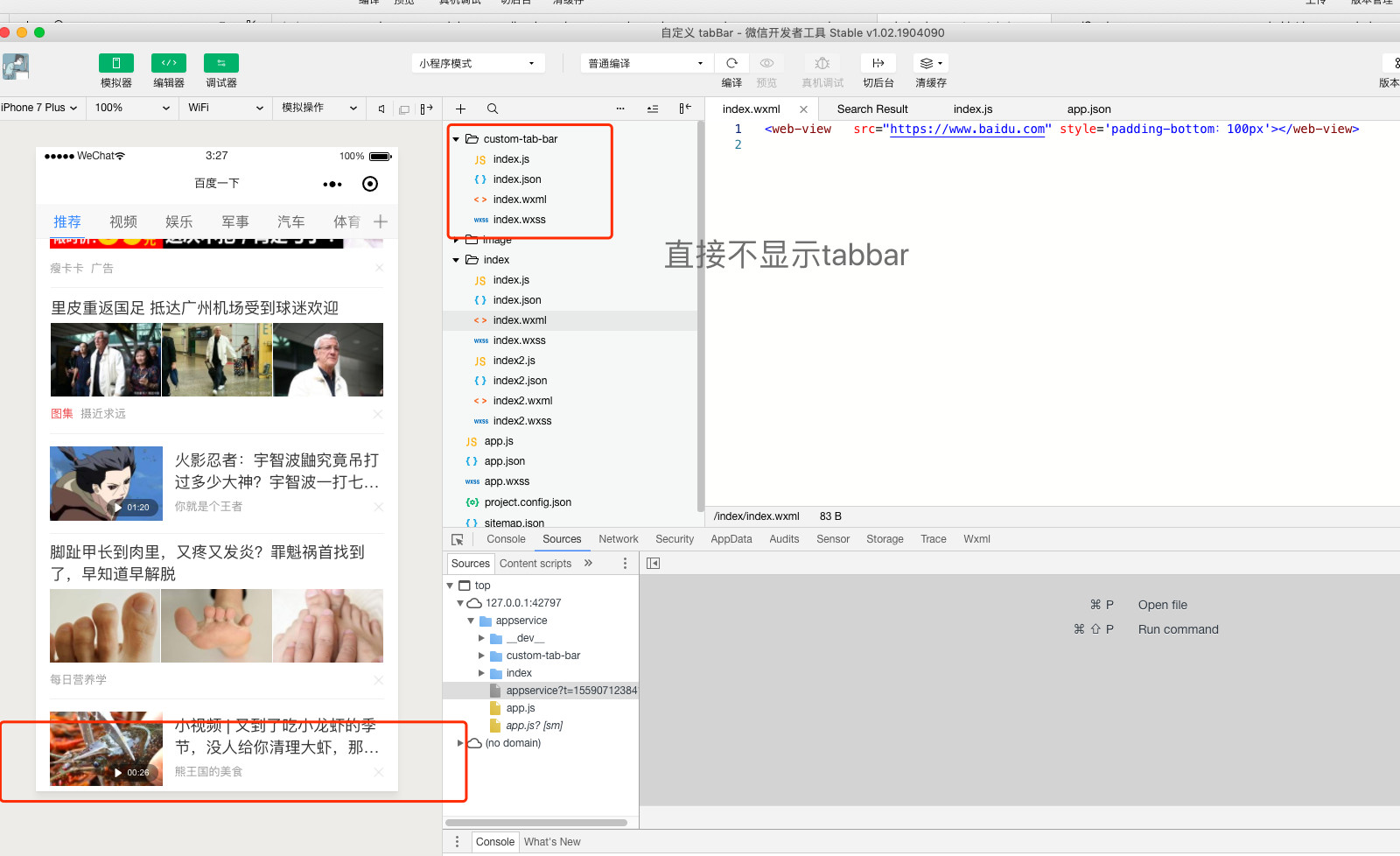Screen dimensions: 1400x856
Task: Click the element inspector icon
Action: (458, 539)
